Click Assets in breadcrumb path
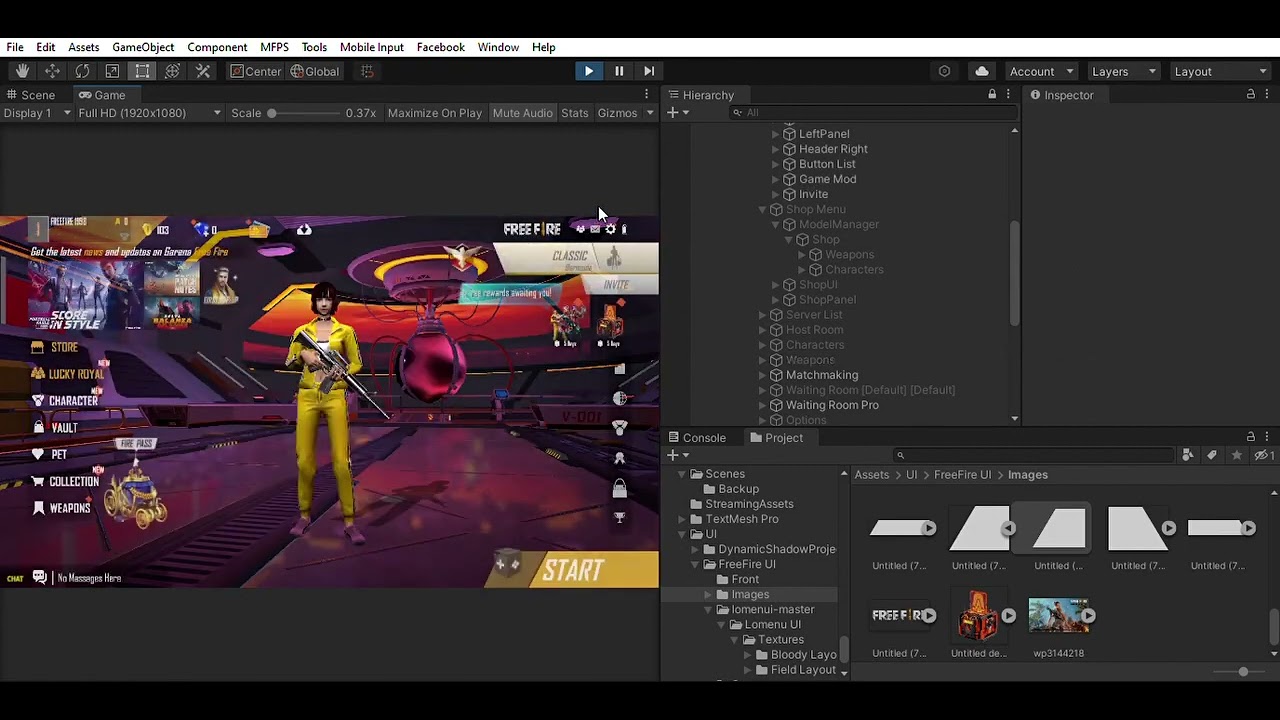 coord(871,475)
